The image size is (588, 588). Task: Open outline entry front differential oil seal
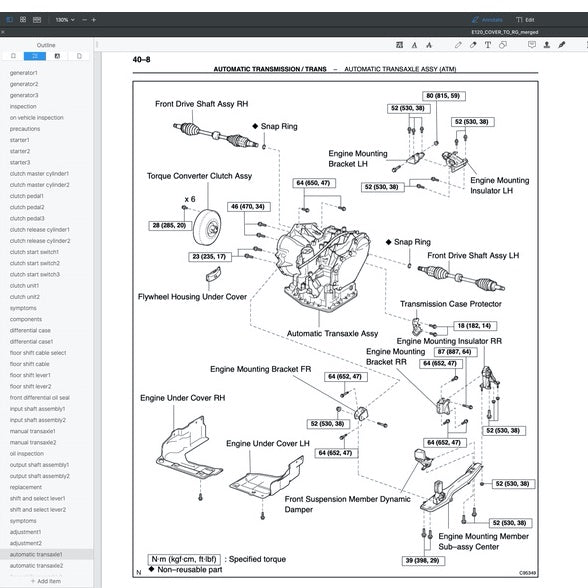(x=40, y=398)
